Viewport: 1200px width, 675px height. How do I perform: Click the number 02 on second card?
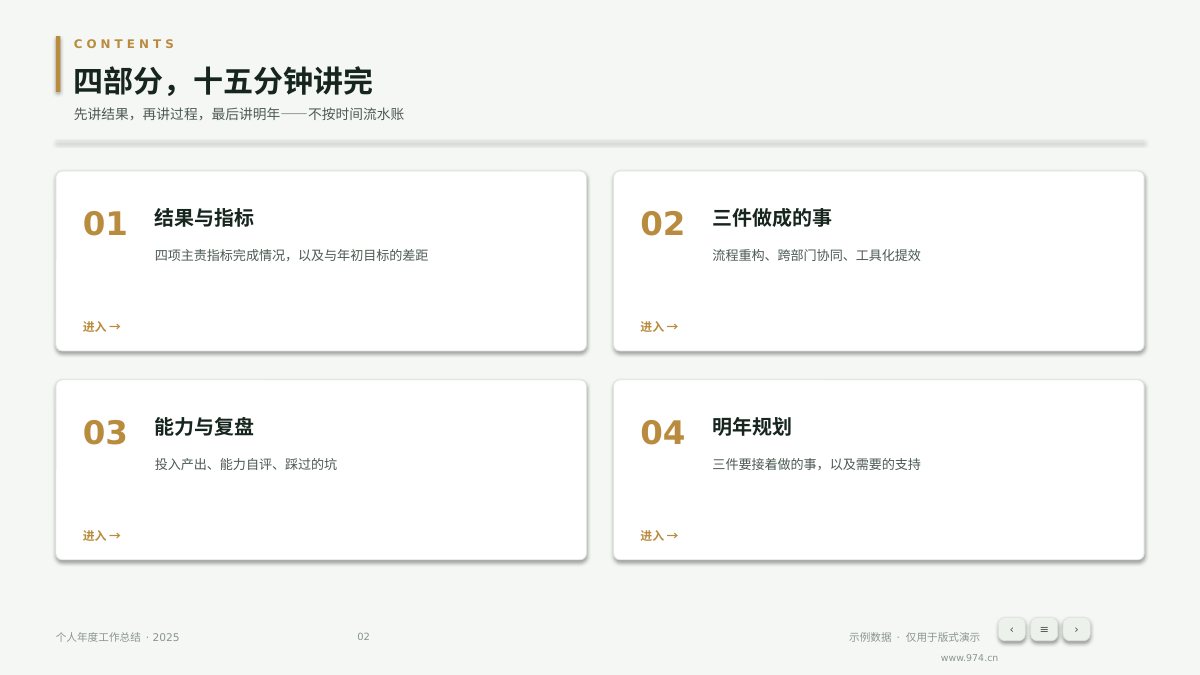pos(663,224)
